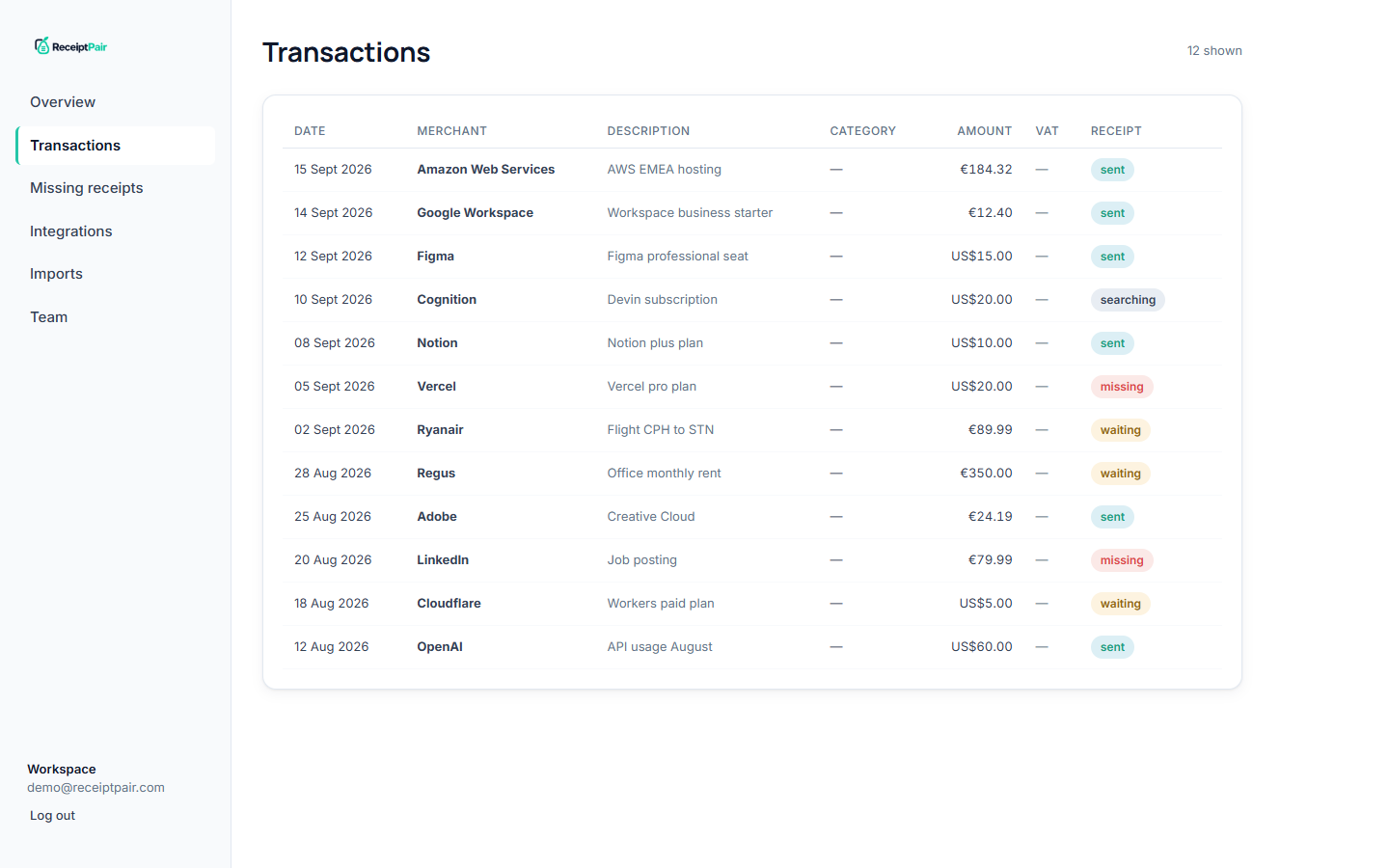The image size is (1389, 868).
Task: Click the DESCRIPTION column header
Action: [x=648, y=131]
